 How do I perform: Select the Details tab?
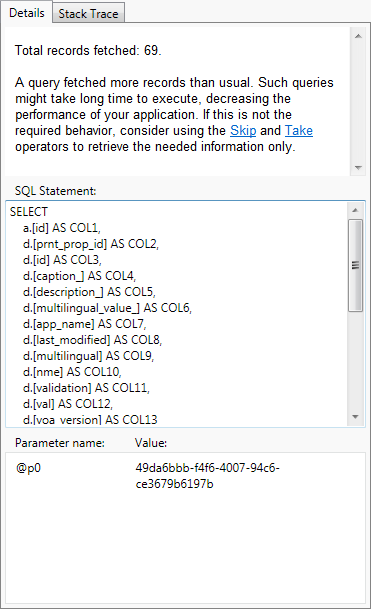point(26,12)
